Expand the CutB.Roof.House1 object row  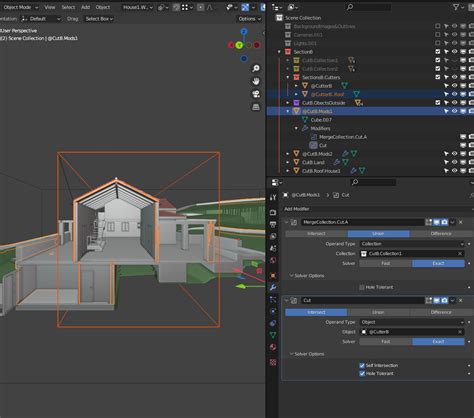pos(288,171)
